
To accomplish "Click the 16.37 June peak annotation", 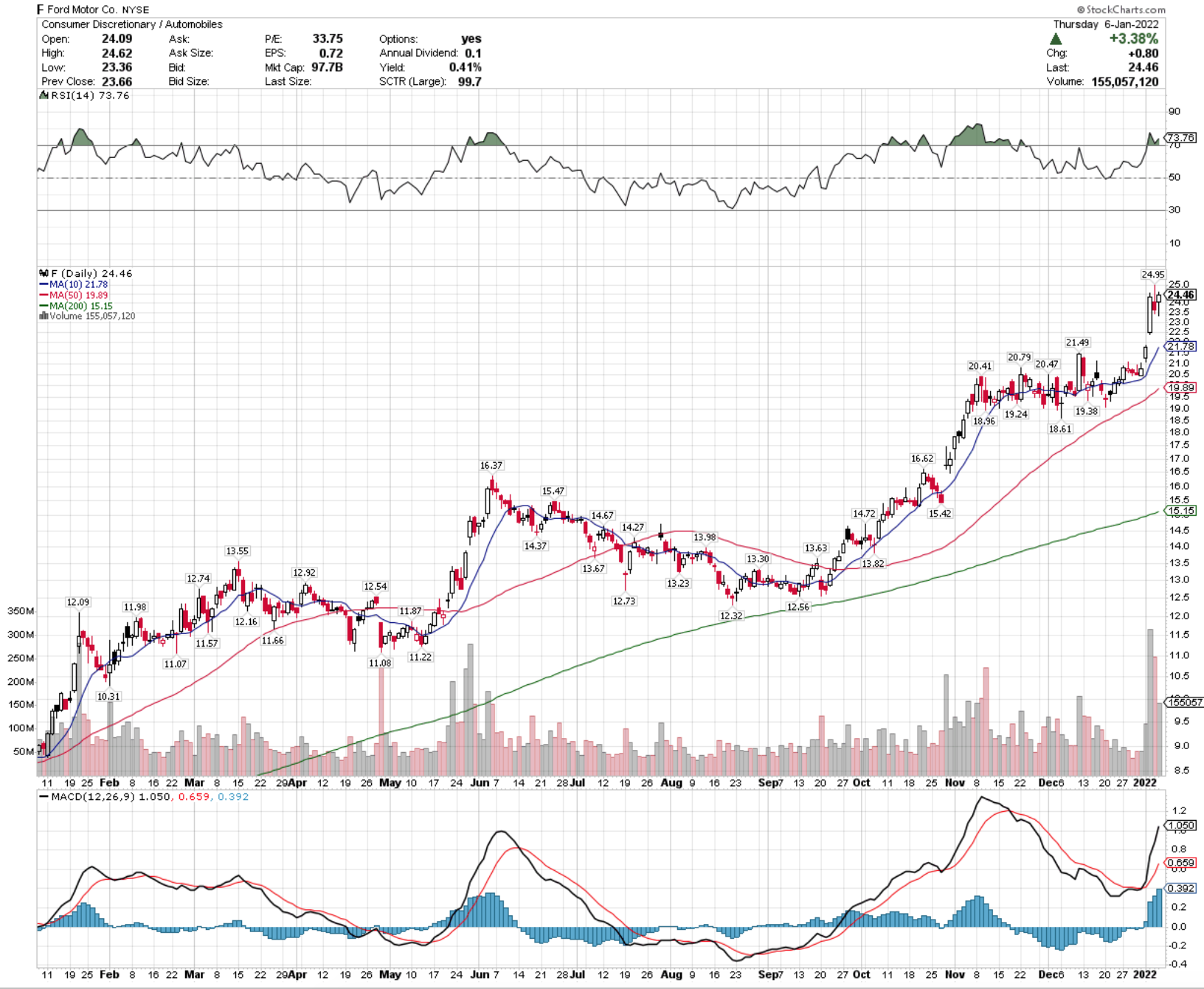I will [x=491, y=466].
